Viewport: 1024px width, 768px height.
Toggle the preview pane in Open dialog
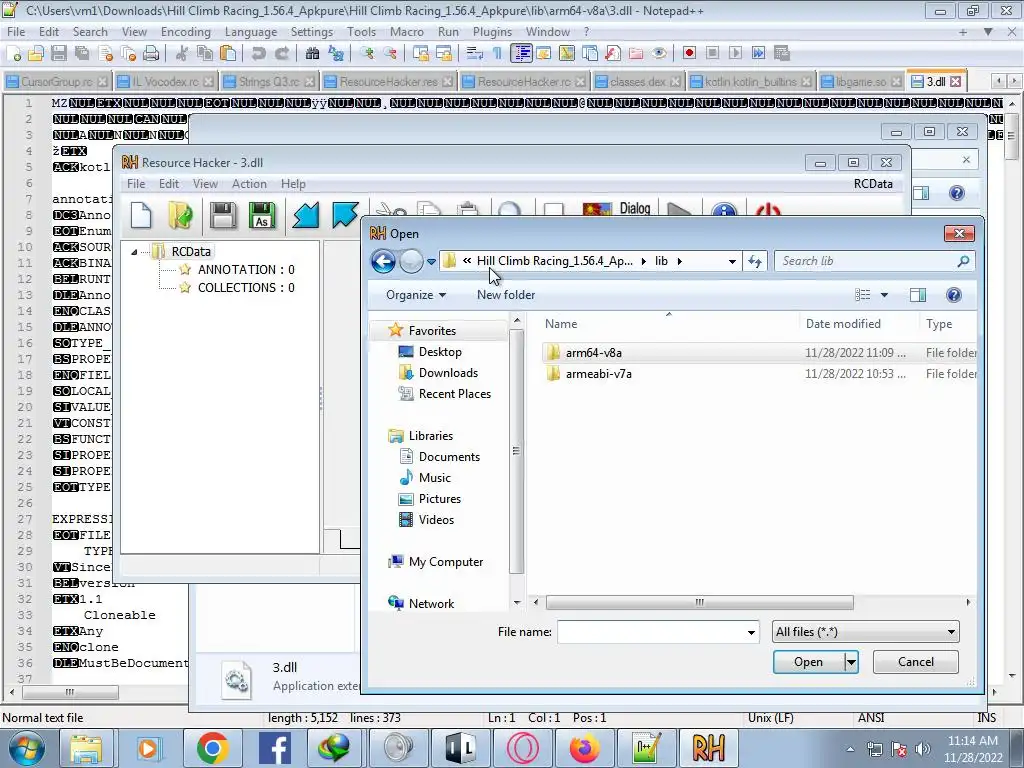[x=918, y=295]
